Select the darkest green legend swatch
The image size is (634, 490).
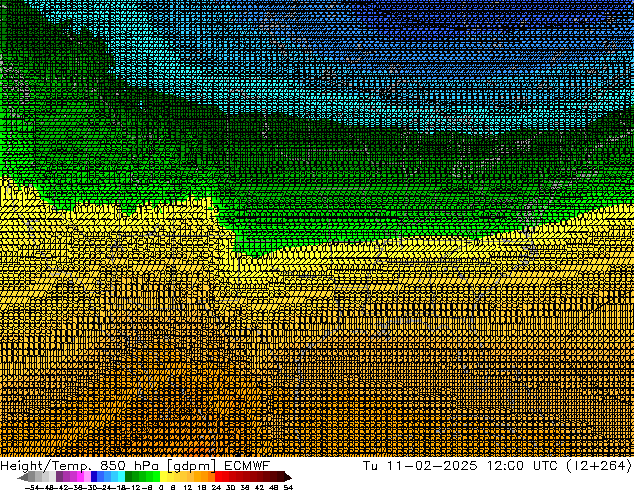point(129,476)
